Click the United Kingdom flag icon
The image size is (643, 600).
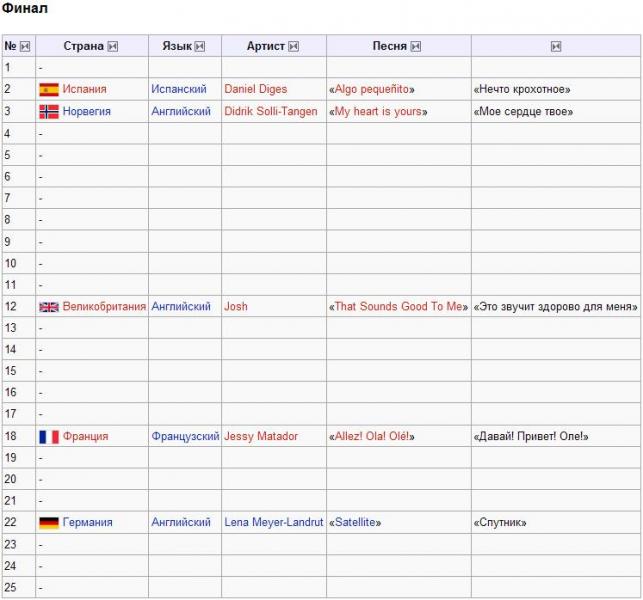49,307
